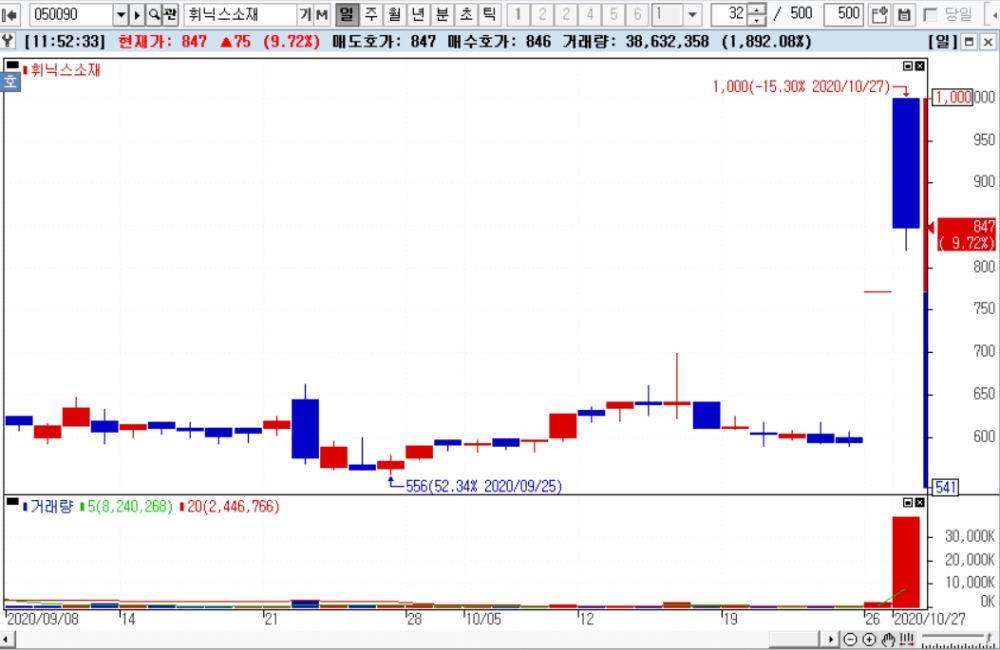Select the 틱 tick chart period
The height and width of the screenshot is (650, 1000).
[489, 14]
